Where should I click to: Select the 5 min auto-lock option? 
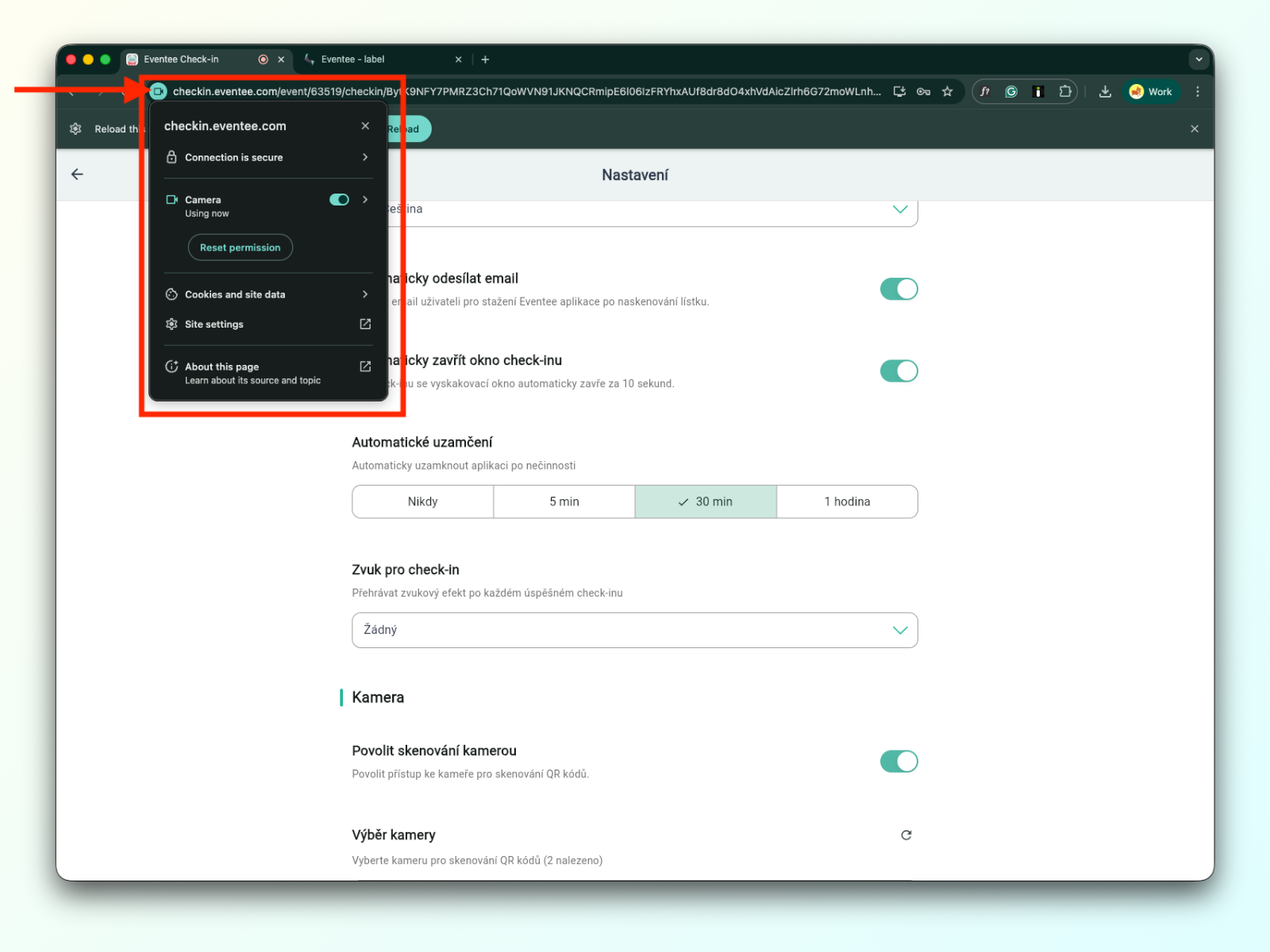tap(564, 501)
